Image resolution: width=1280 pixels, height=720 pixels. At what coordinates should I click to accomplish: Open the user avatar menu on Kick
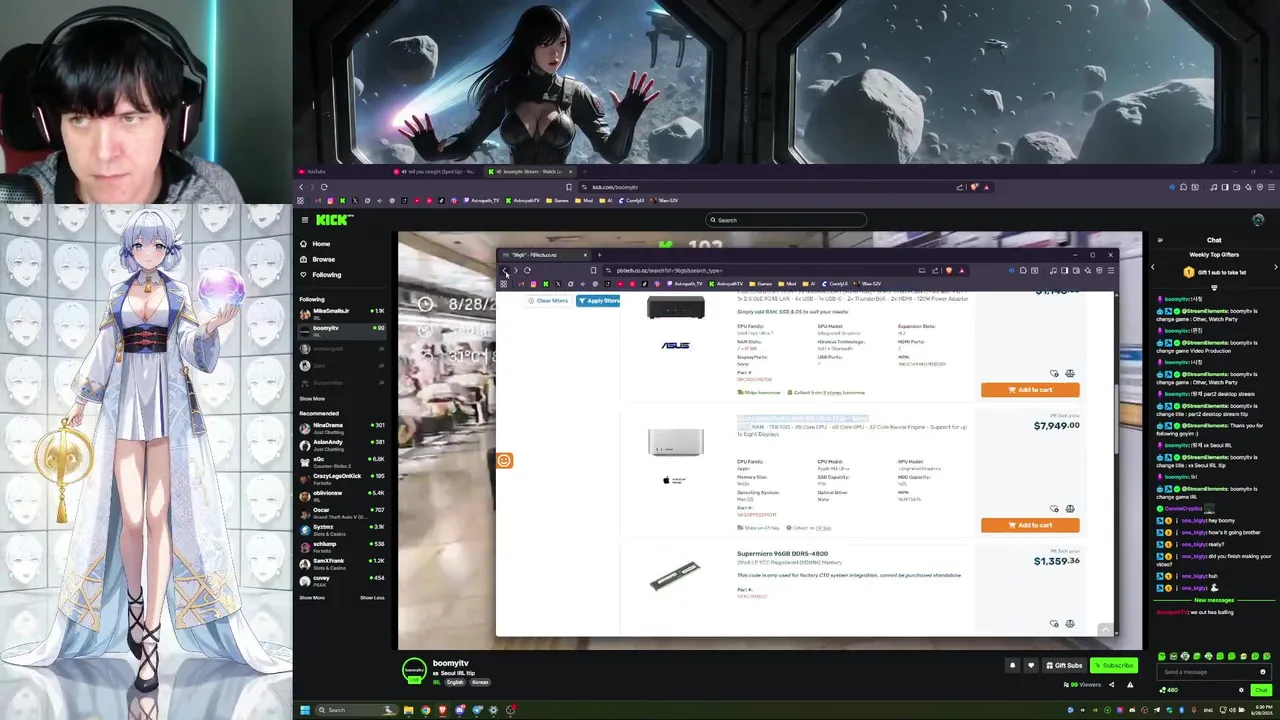click(x=1258, y=220)
